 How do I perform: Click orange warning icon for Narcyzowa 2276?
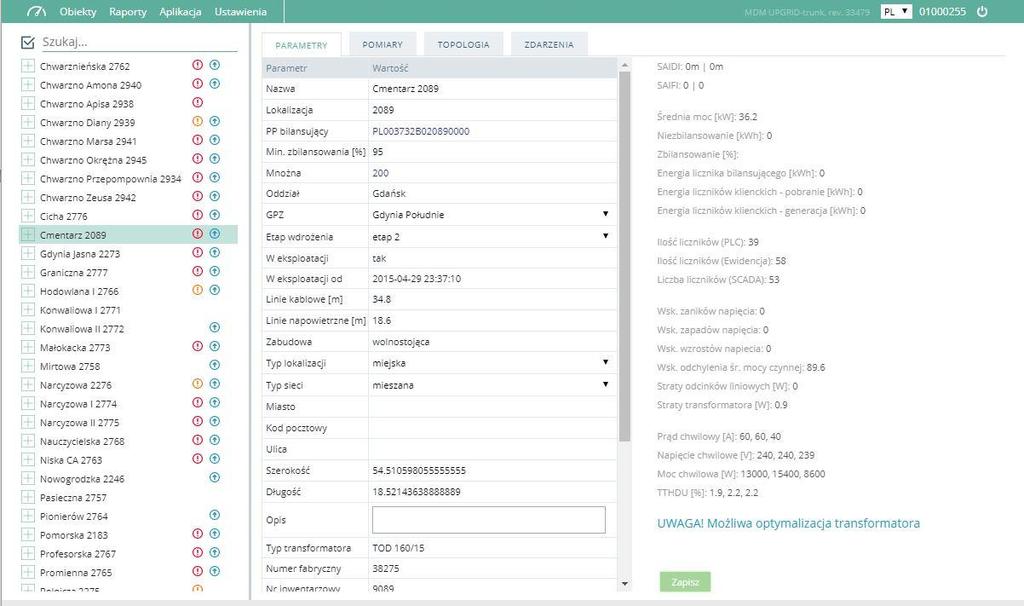click(197, 384)
